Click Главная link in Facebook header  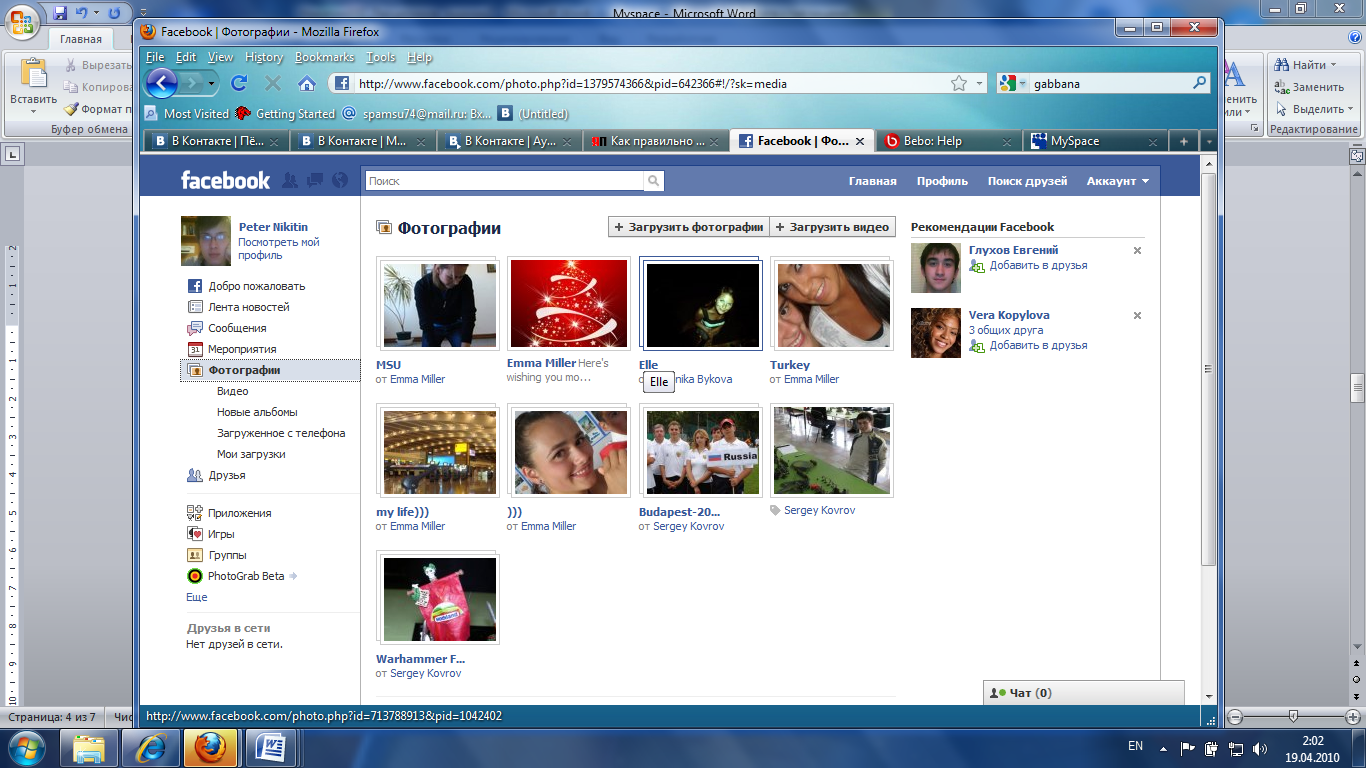872,181
